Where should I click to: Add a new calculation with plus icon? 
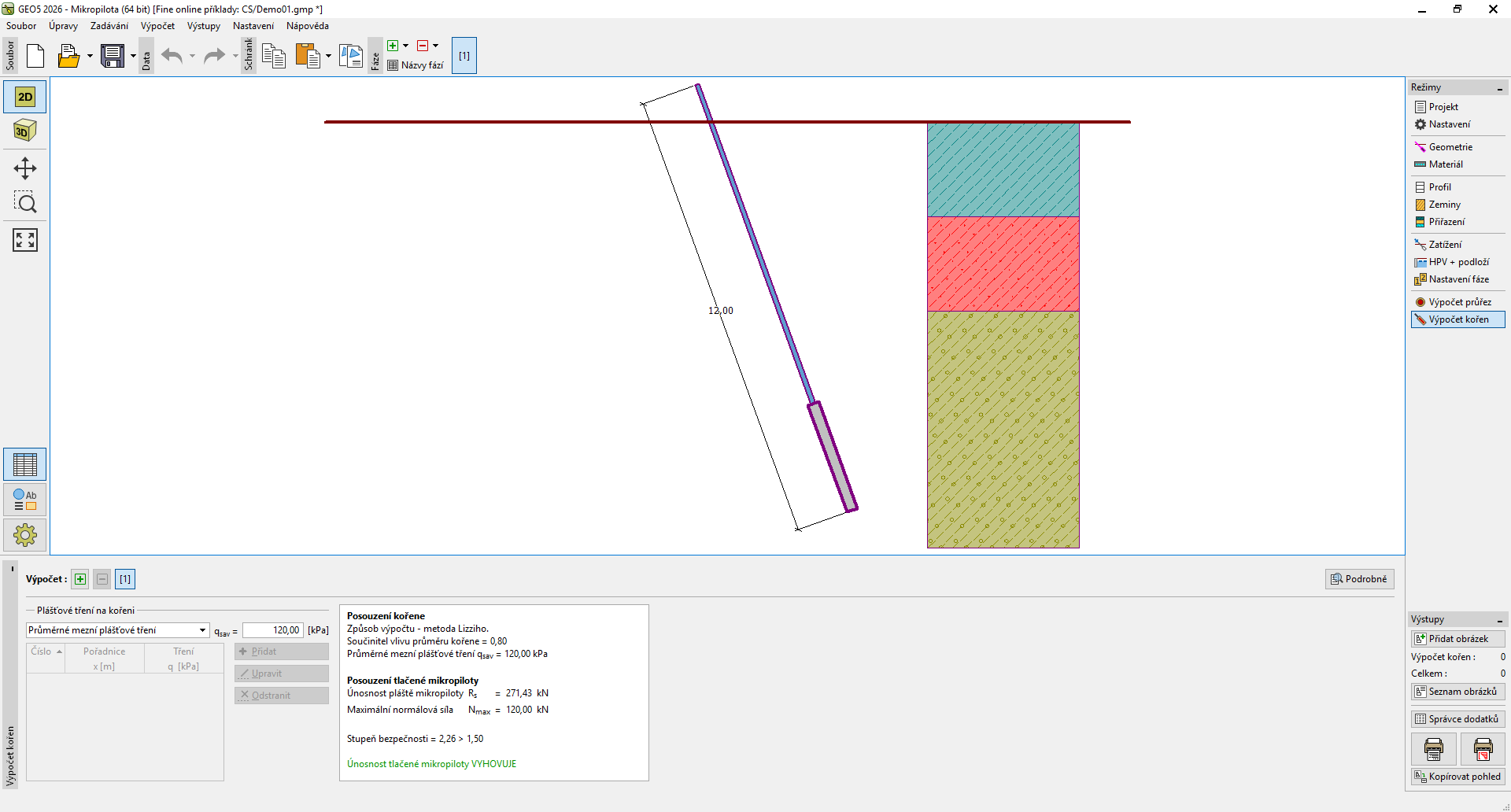80,579
